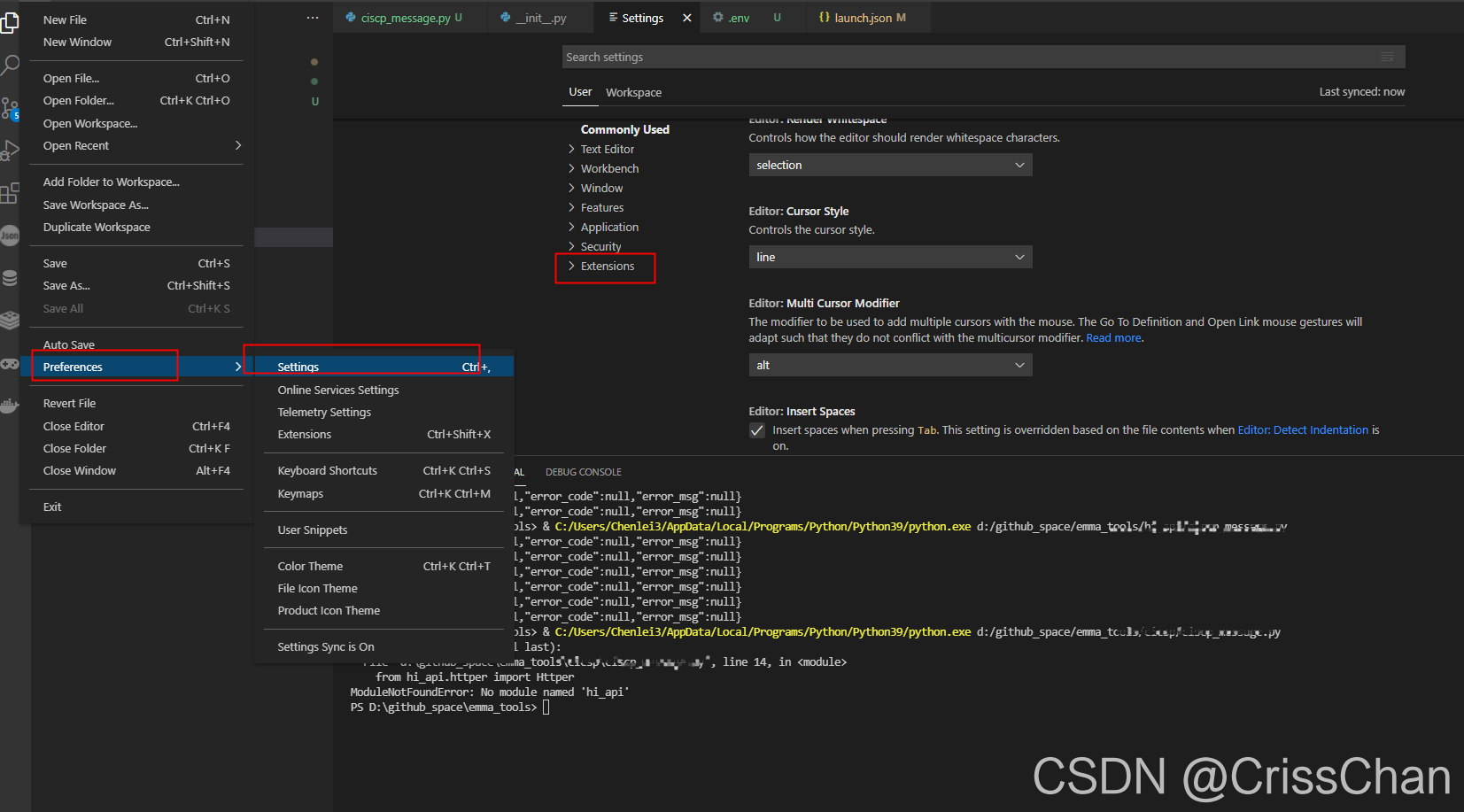Click the filter icon in the settings search bar
Screen dimensions: 1464x812
pyautogui.click(x=1387, y=56)
